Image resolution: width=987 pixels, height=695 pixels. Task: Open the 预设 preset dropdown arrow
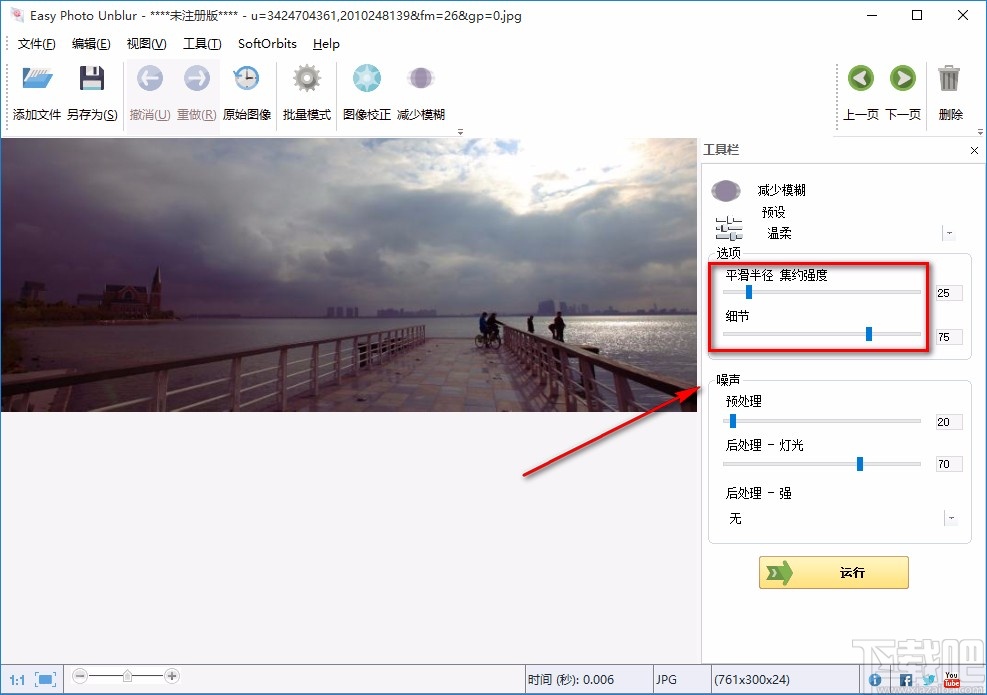coord(950,232)
